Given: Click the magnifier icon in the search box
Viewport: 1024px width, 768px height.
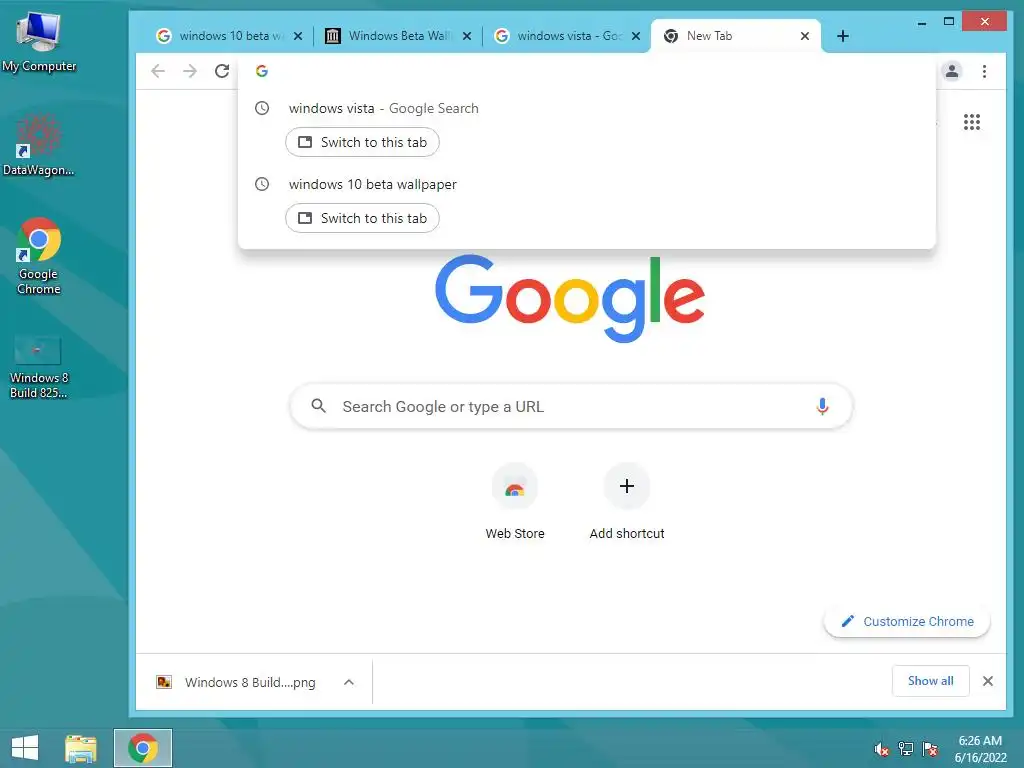Looking at the screenshot, I should click(x=319, y=406).
